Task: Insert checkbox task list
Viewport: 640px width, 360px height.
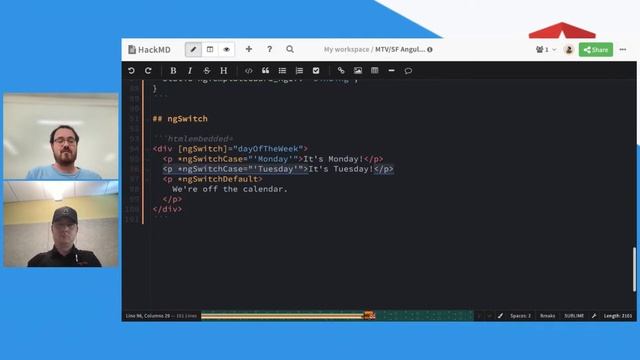Action: pos(316,71)
